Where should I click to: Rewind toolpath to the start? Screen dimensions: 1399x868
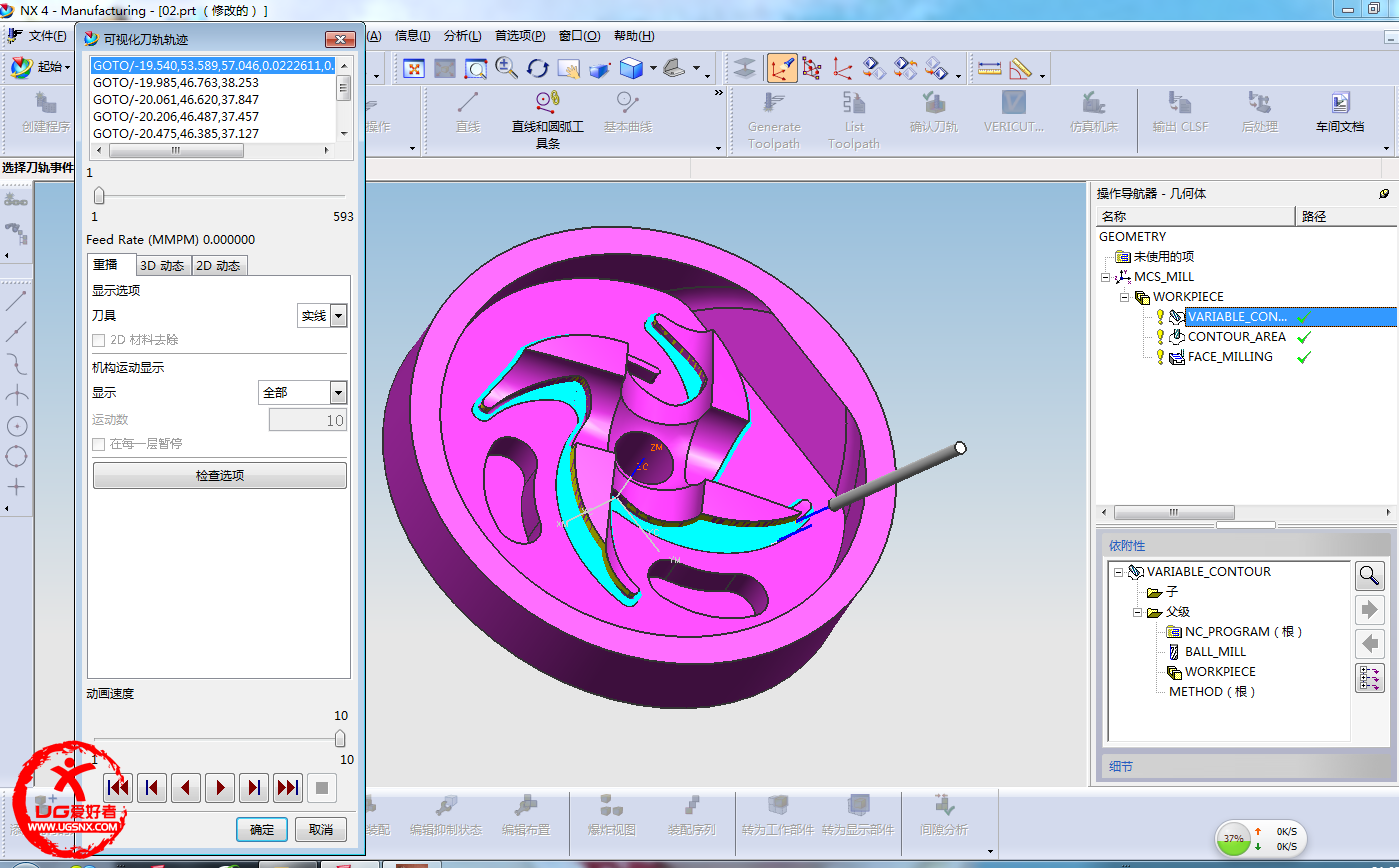(118, 788)
